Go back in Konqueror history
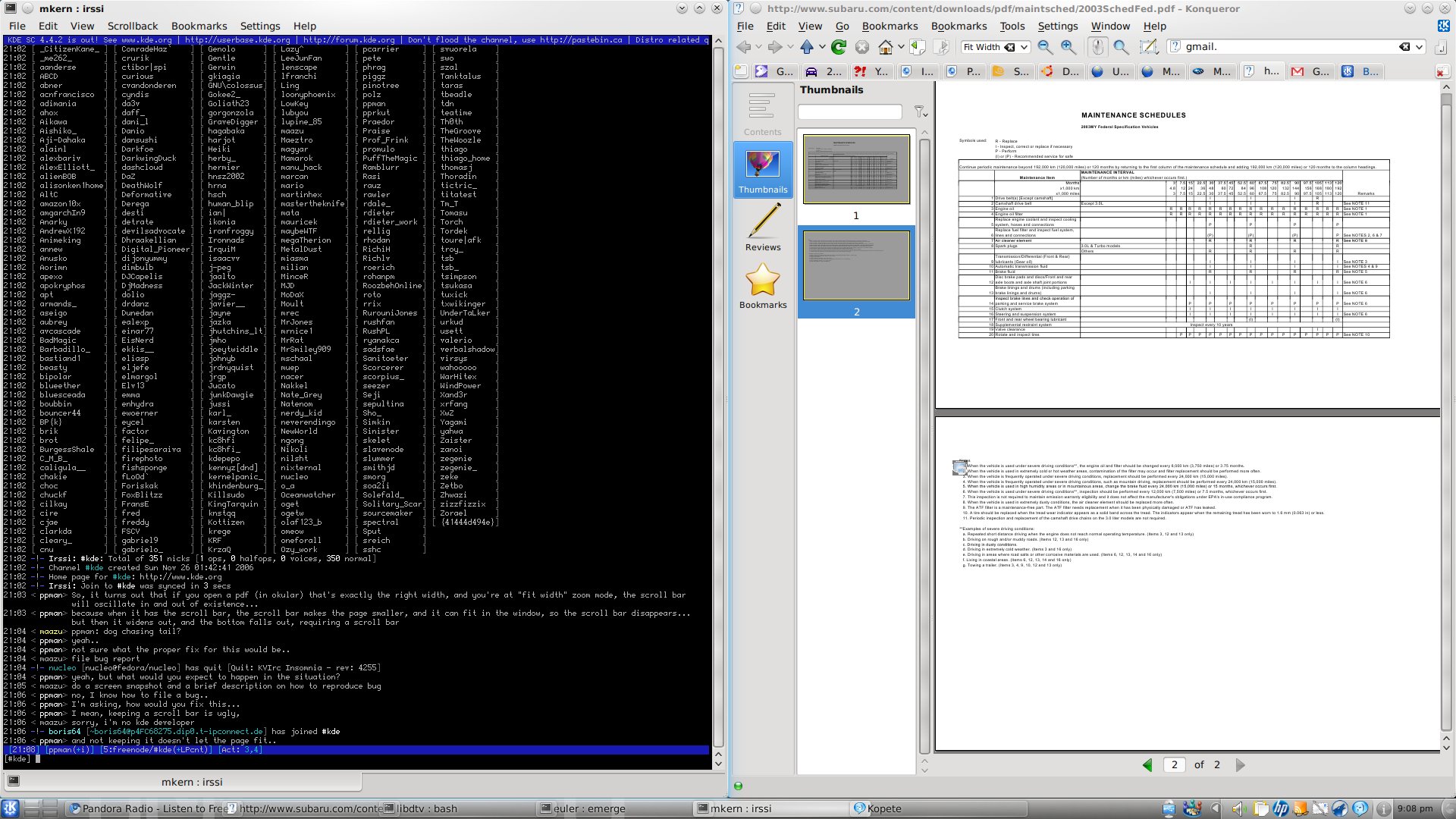Image resolution: width=1456 pixels, height=819 pixels. pyautogui.click(x=743, y=47)
